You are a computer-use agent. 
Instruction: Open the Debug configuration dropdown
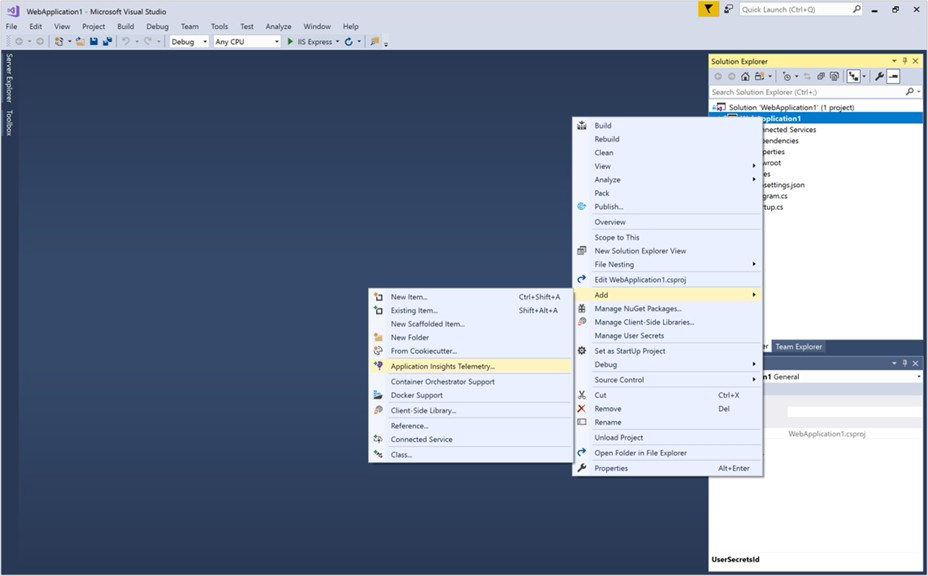pos(188,42)
